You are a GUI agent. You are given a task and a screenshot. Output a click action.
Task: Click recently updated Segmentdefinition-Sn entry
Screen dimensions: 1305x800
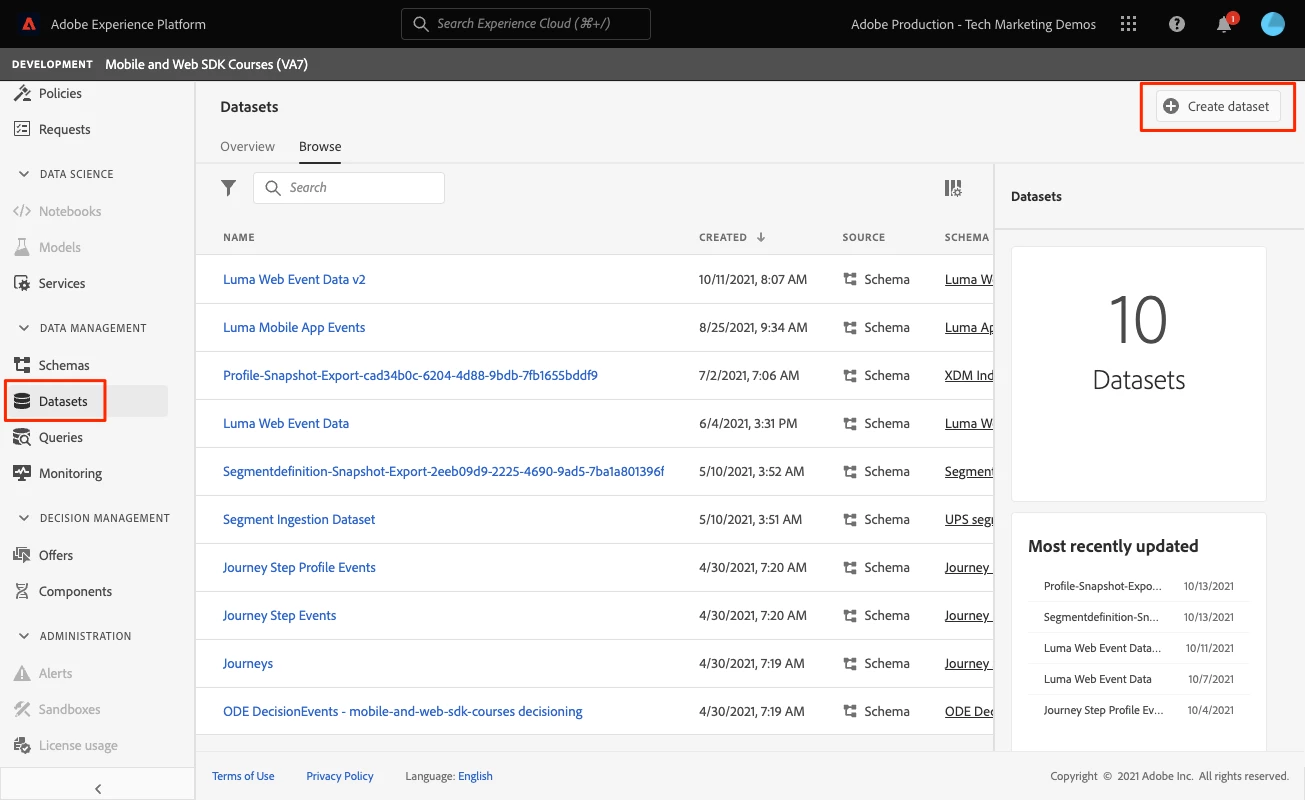[1101, 617]
